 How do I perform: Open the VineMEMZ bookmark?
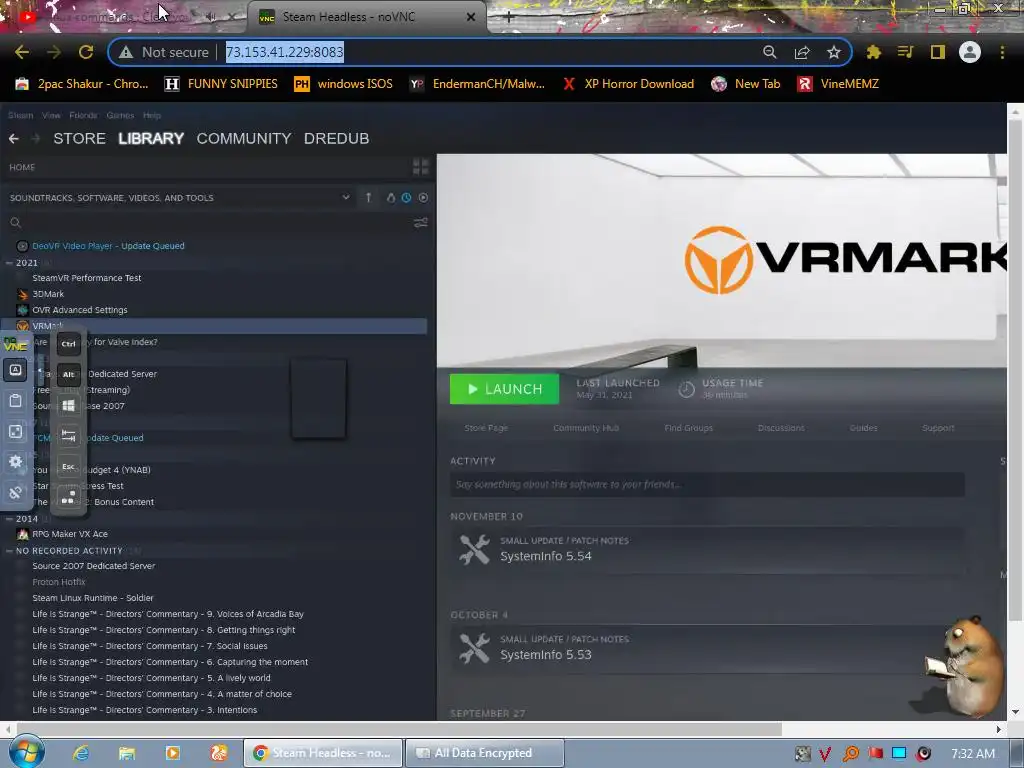tap(838, 84)
